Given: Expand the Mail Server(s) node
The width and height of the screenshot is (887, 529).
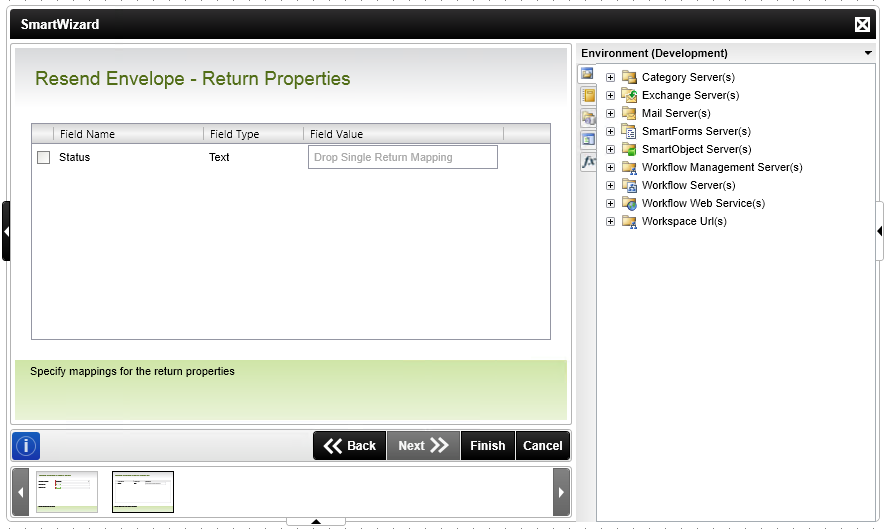Looking at the screenshot, I should [x=610, y=114].
